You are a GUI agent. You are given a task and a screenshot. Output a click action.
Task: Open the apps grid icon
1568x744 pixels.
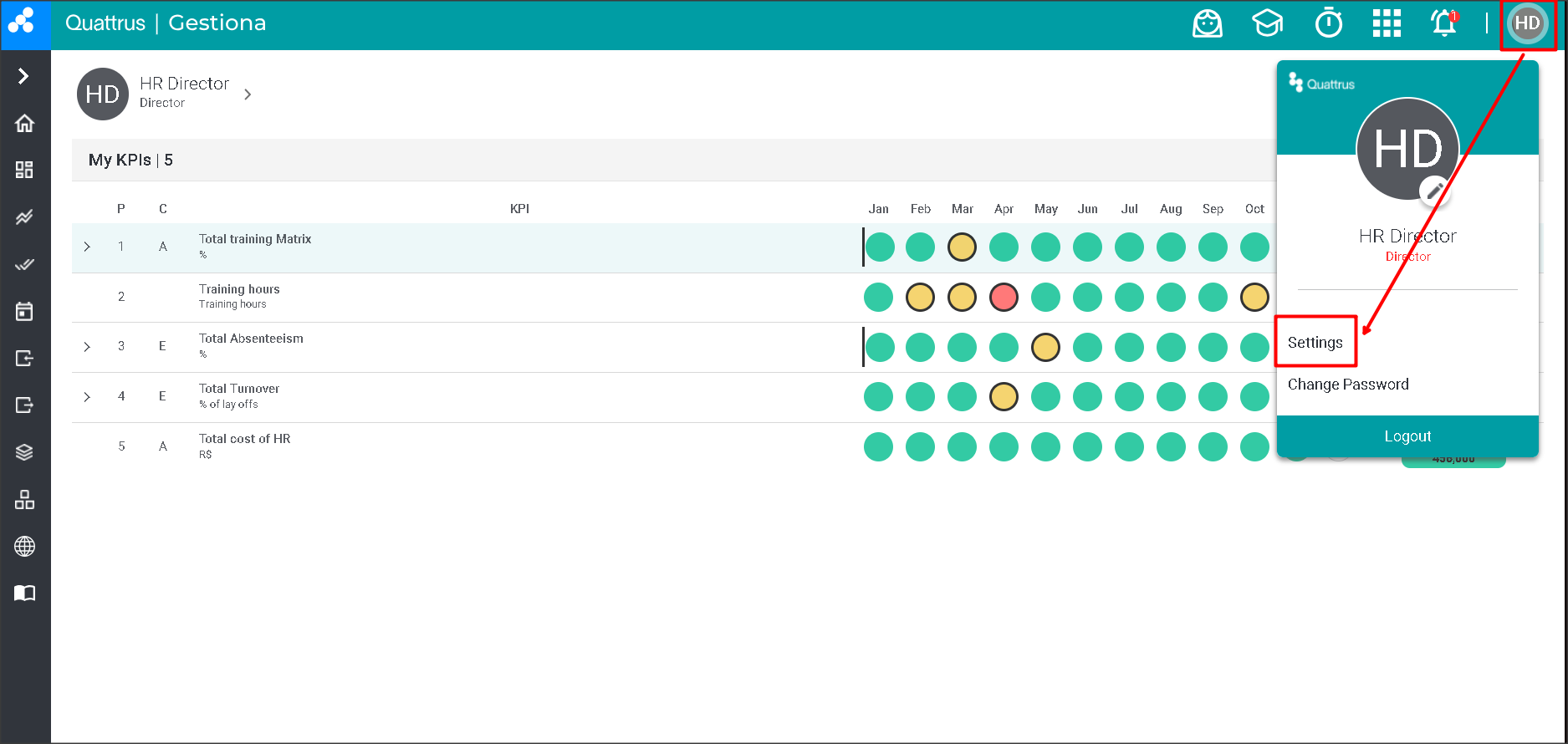click(1387, 23)
